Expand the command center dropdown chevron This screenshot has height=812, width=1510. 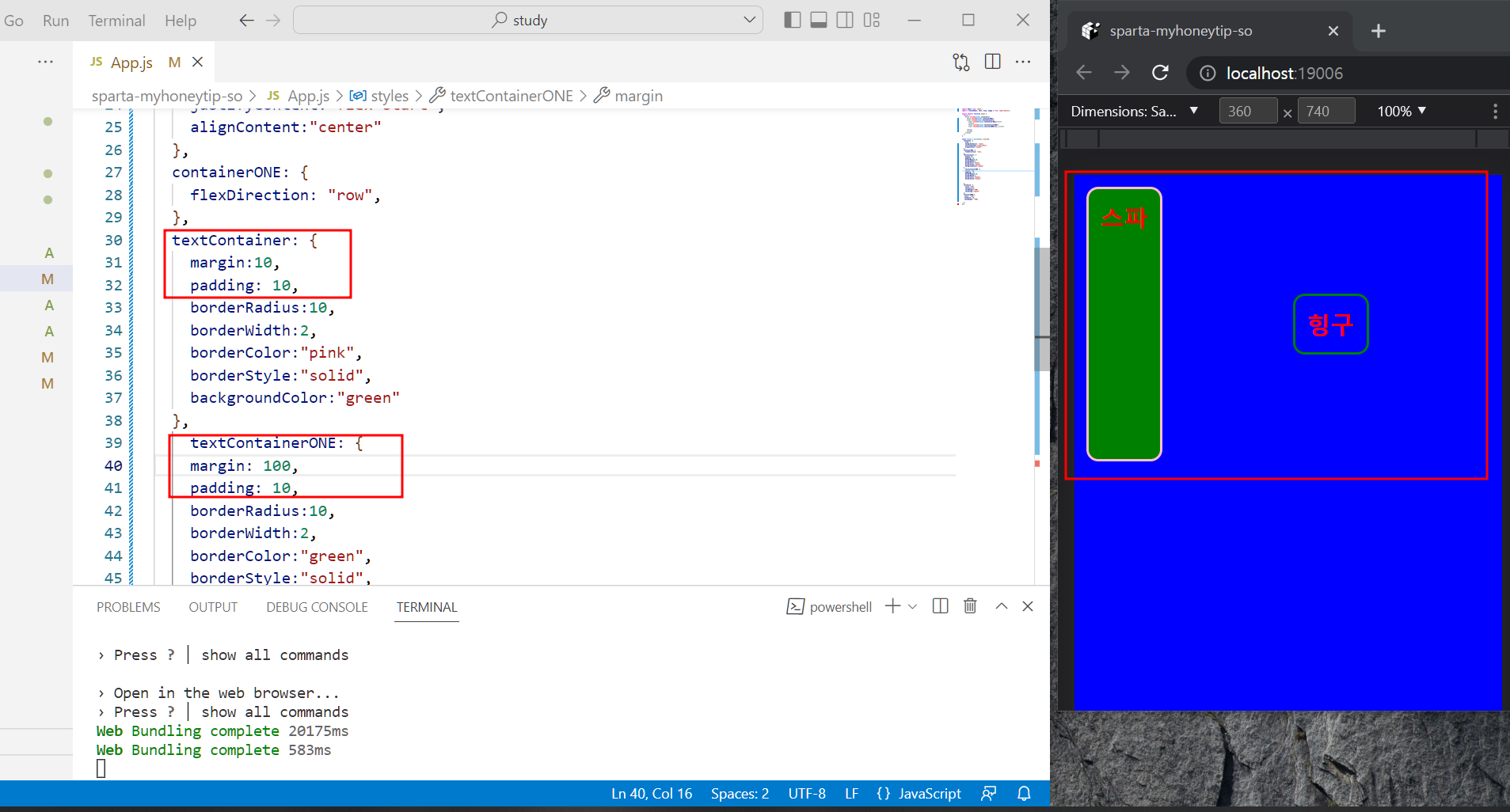pos(749,21)
